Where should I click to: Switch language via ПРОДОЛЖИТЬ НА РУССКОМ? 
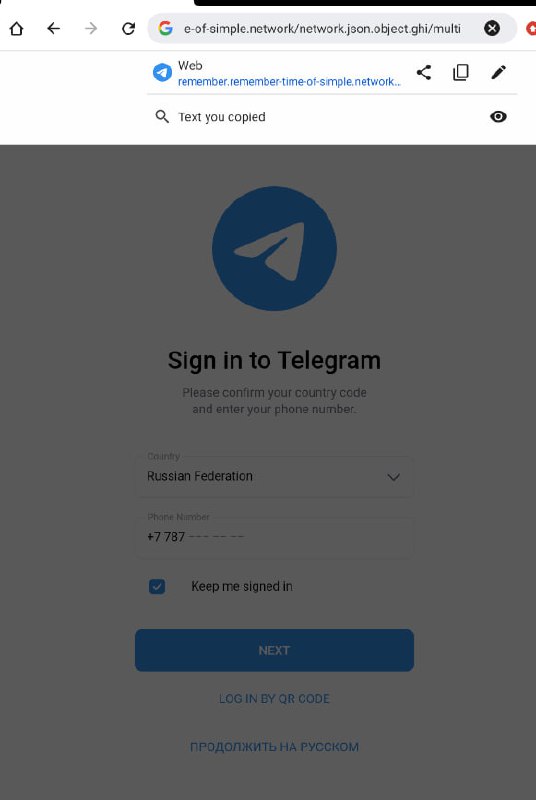click(274, 747)
